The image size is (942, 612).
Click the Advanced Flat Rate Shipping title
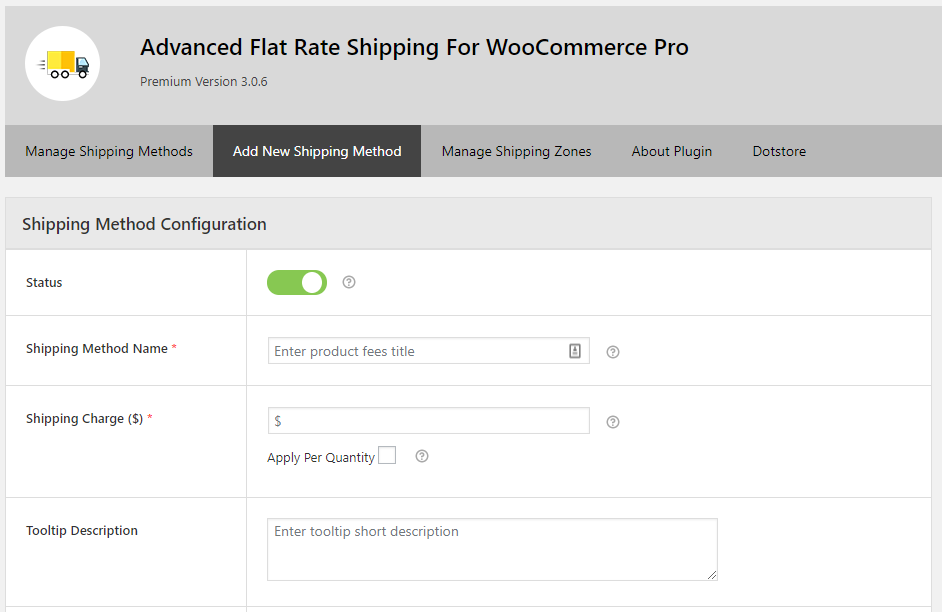[x=415, y=47]
